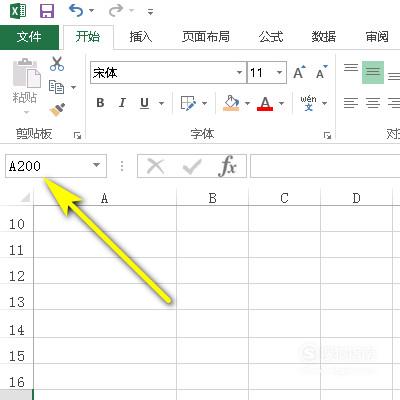Screen dimensions: 400x400
Task: Switch to the 页面布局 (Page Layout) tab
Action: 206,37
